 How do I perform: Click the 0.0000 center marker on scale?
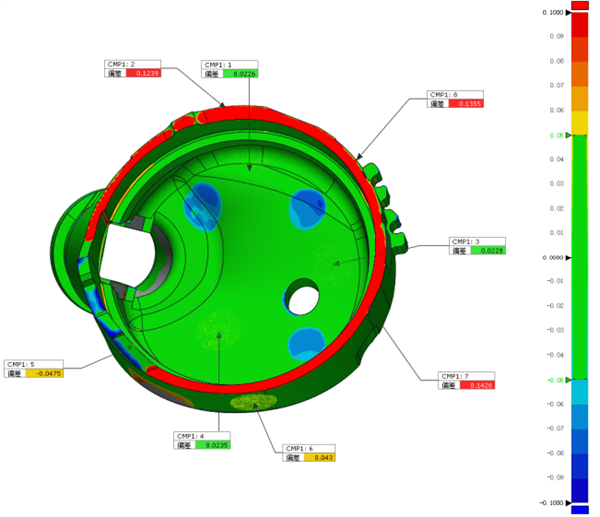click(x=568, y=258)
